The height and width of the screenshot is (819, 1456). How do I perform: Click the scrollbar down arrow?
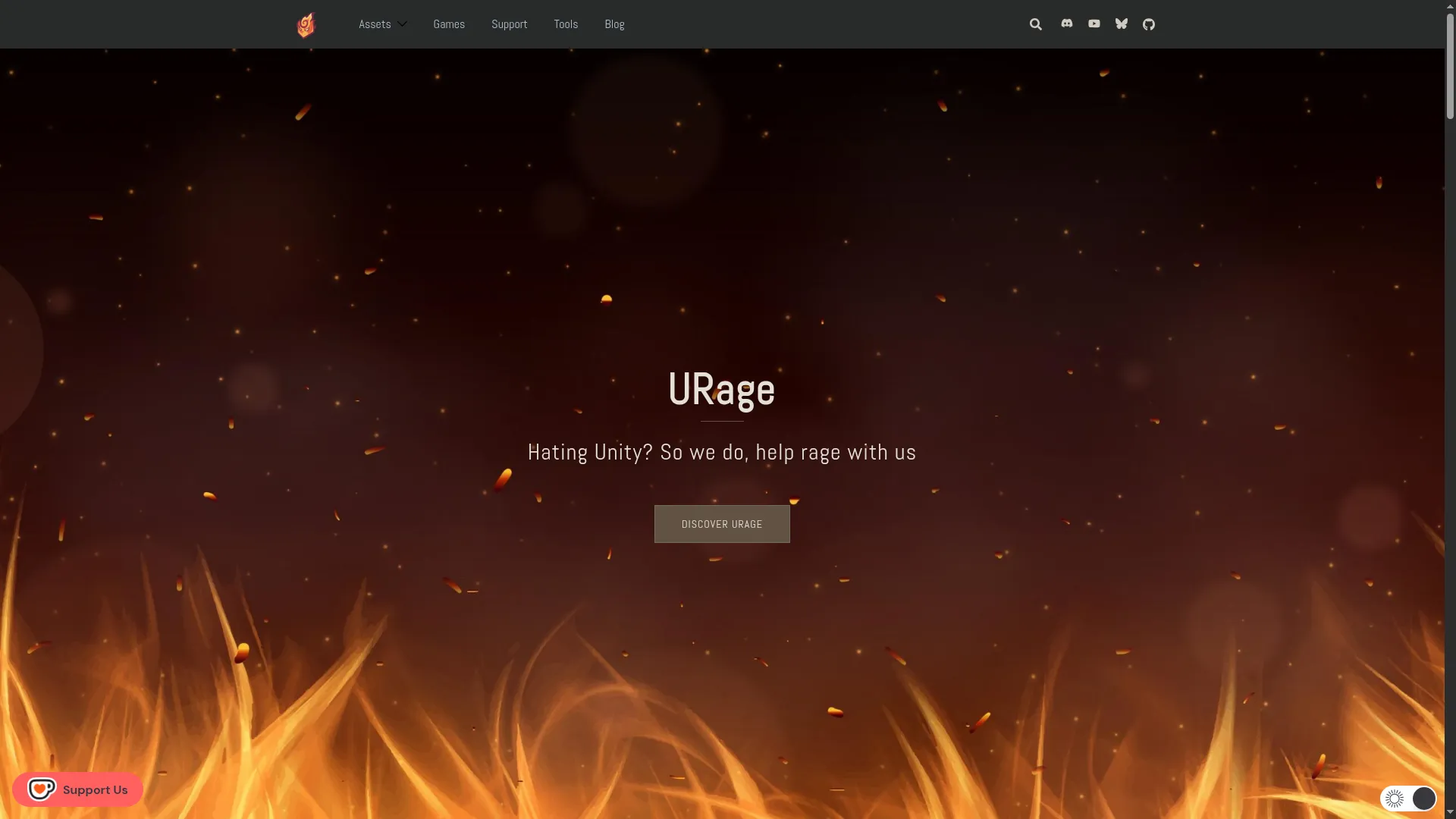pyautogui.click(x=1450, y=812)
